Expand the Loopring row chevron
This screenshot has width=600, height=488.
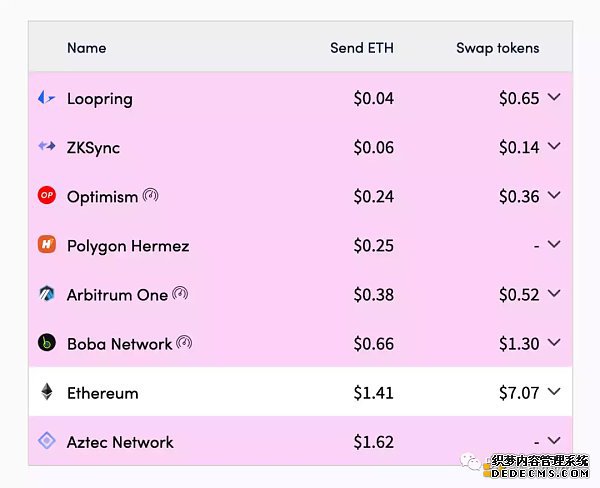(554, 97)
